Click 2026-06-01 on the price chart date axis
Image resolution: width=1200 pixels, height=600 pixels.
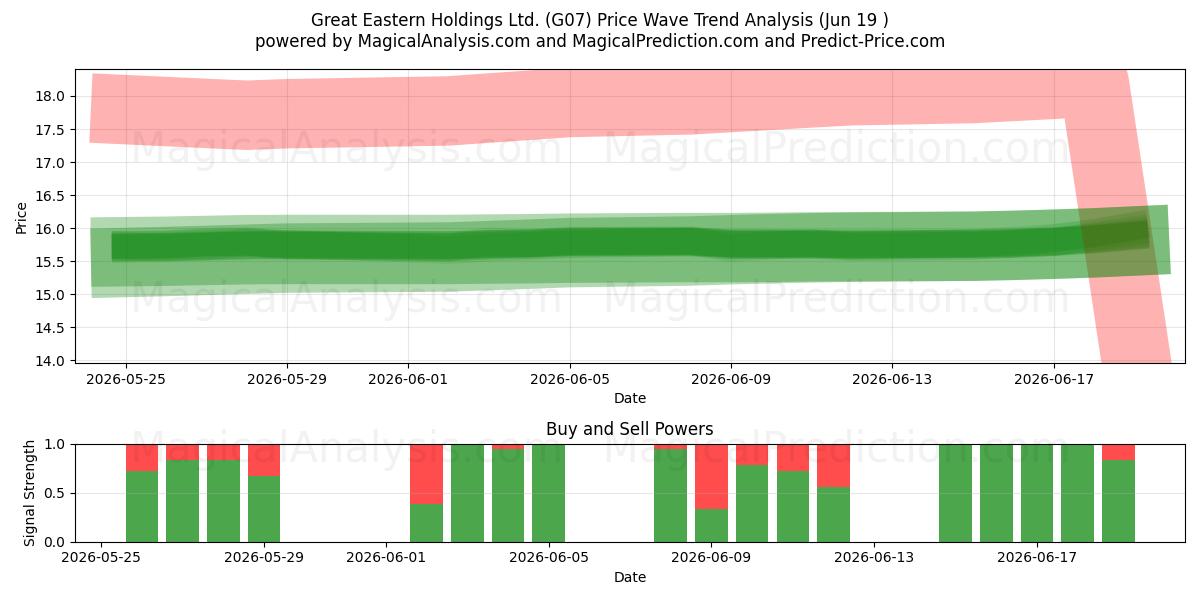408,380
